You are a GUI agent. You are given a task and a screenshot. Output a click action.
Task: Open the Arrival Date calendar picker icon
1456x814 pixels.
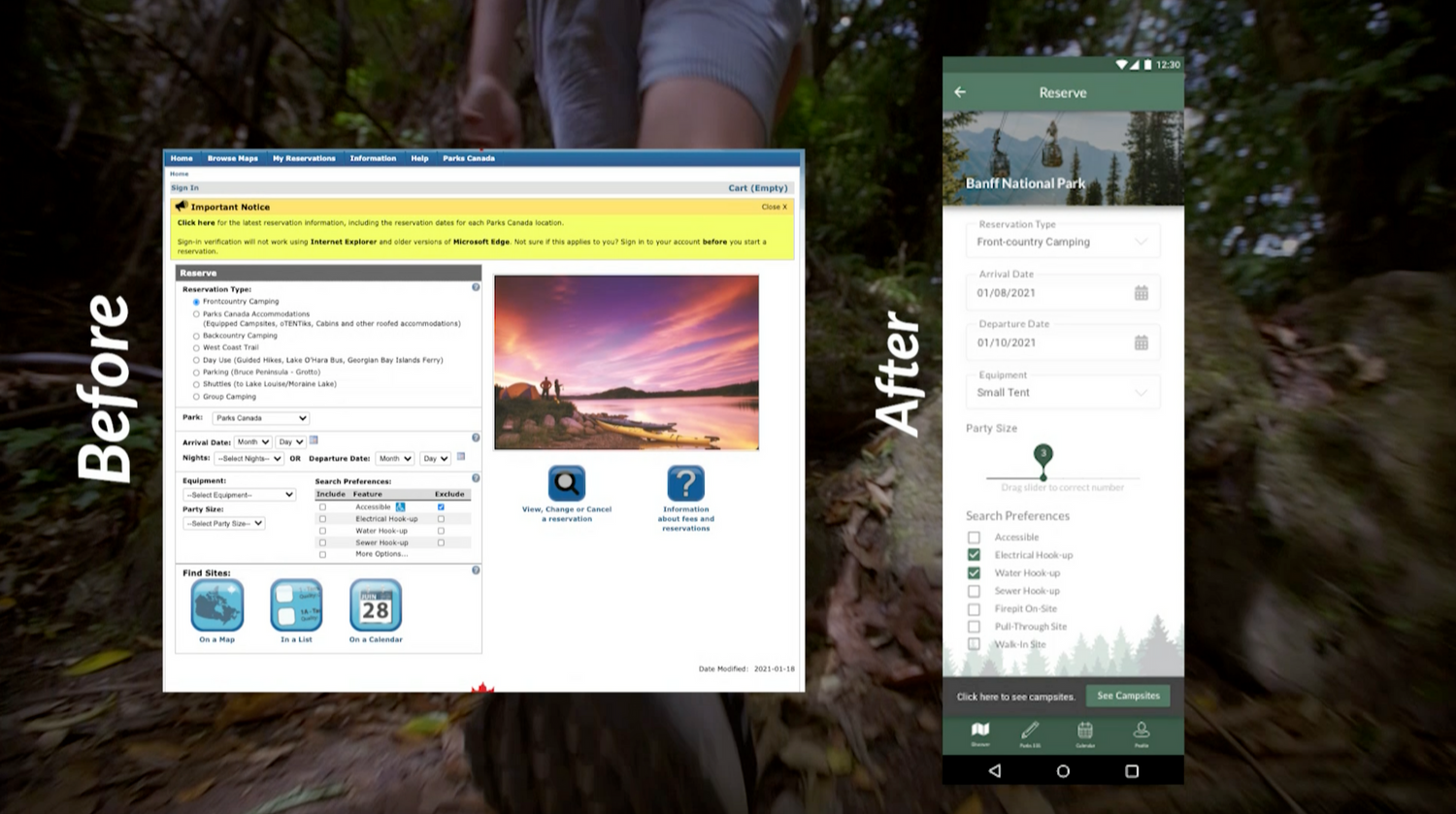click(314, 440)
